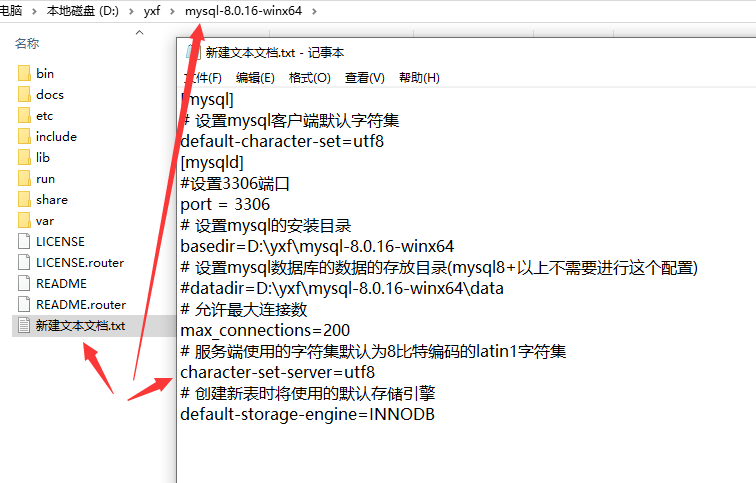
Task: Place cursor in the basedir=D:\yxf line
Action: click(x=317, y=246)
